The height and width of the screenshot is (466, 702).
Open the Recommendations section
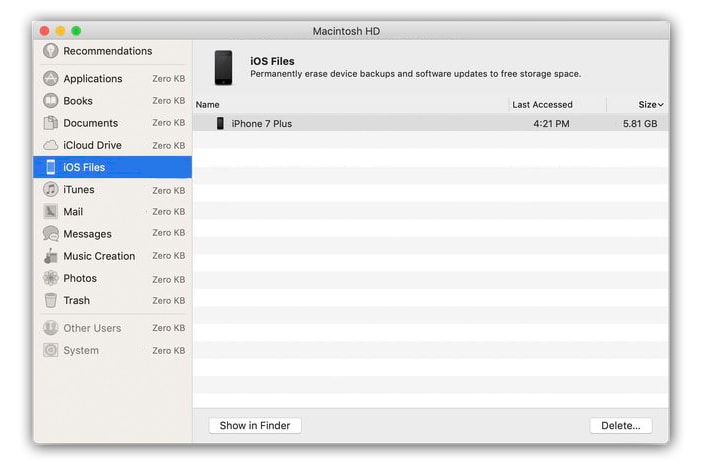tap(112, 51)
